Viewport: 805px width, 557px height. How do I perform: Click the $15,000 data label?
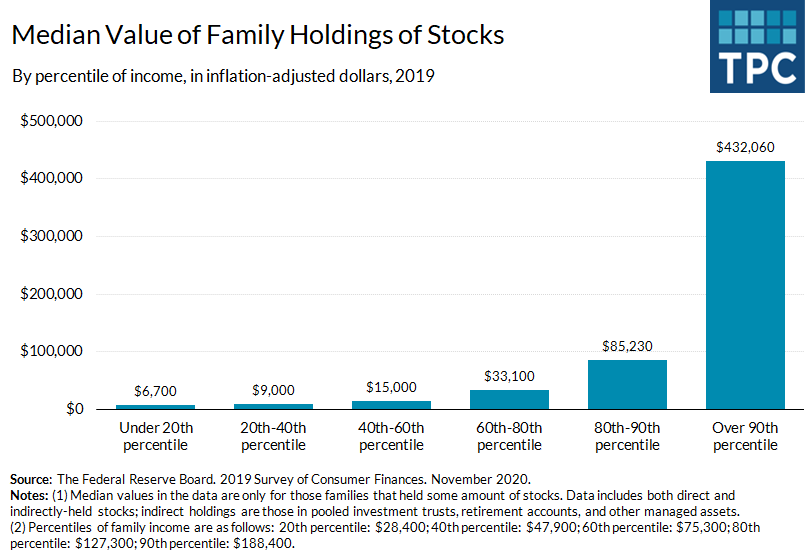point(391,387)
